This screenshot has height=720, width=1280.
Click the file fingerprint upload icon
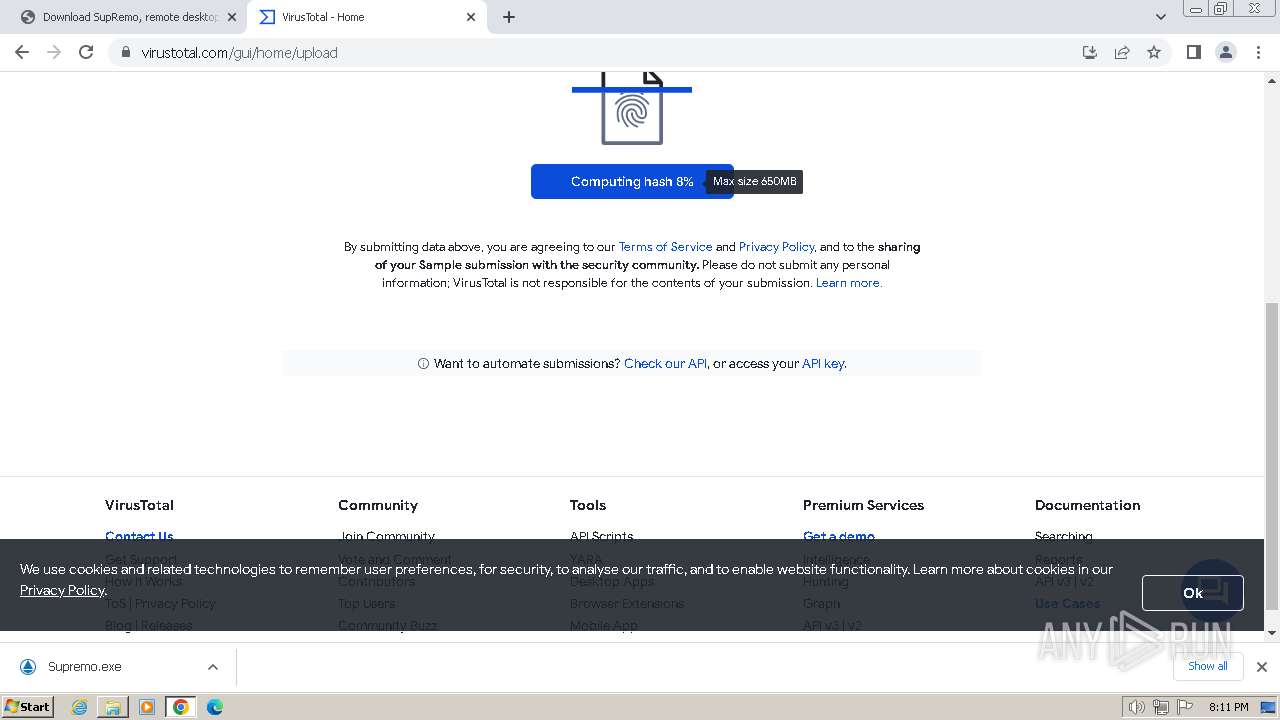pos(632,108)
